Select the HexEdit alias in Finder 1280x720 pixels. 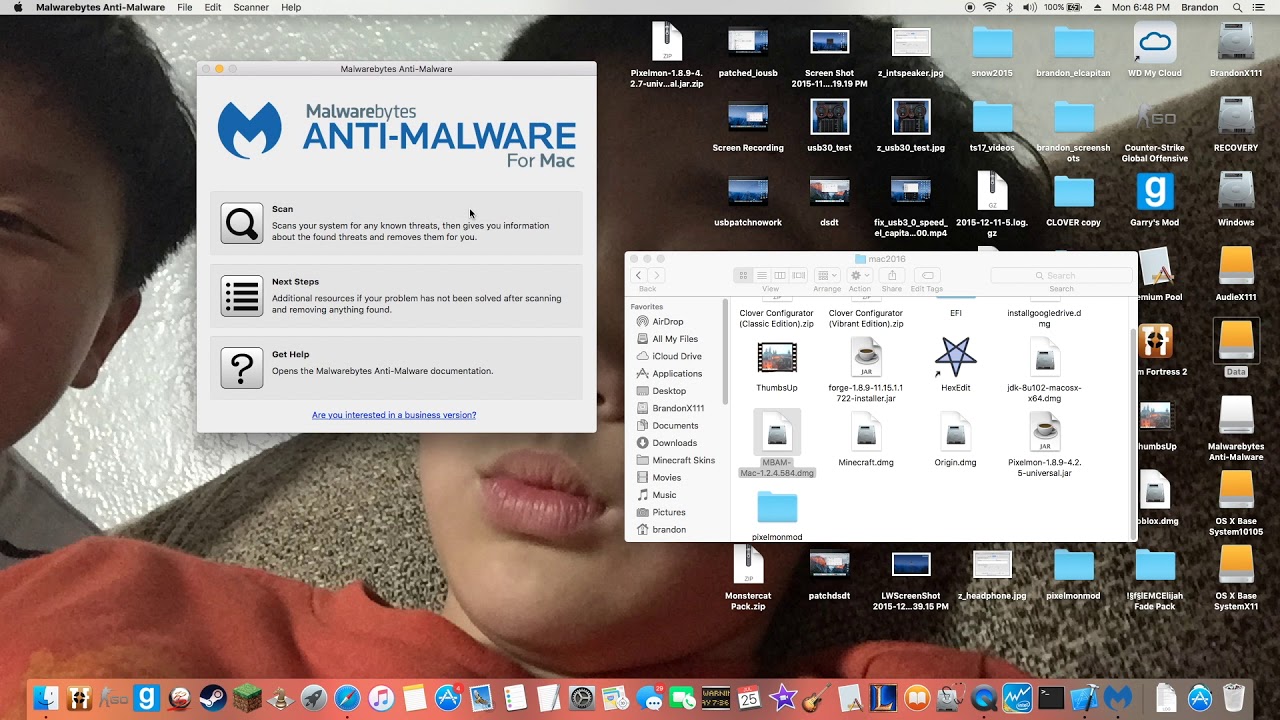click(955, 365)
